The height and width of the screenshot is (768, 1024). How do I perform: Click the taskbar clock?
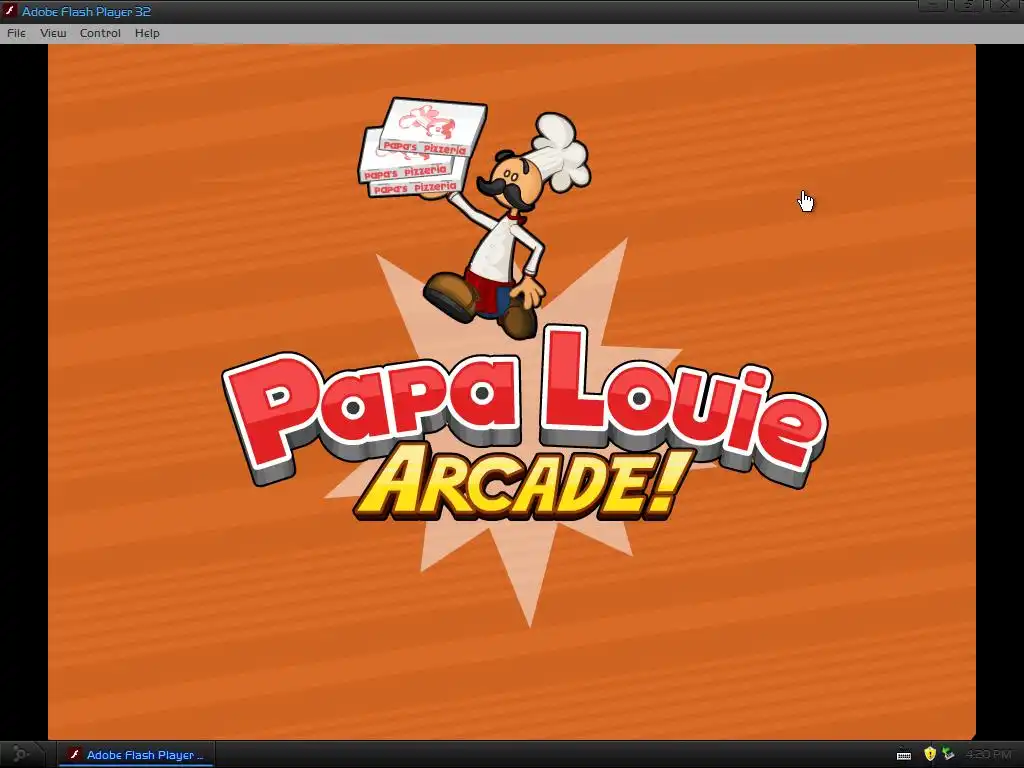point(989,754)
